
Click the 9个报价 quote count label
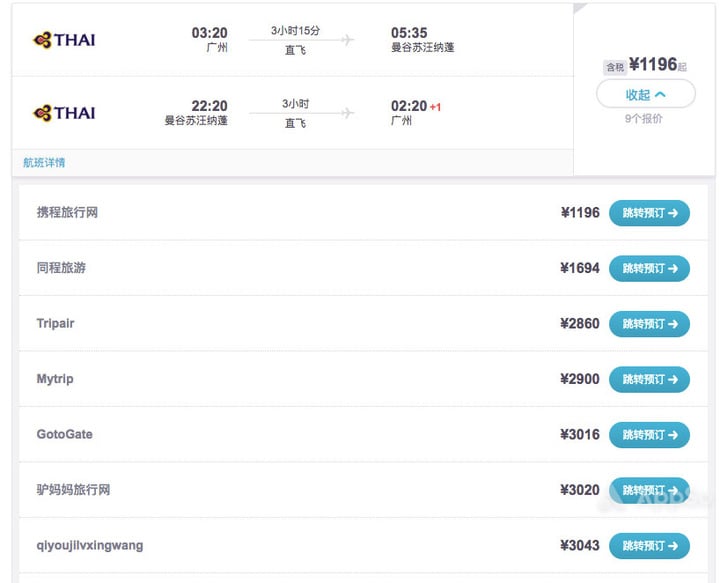coord(643,119)
